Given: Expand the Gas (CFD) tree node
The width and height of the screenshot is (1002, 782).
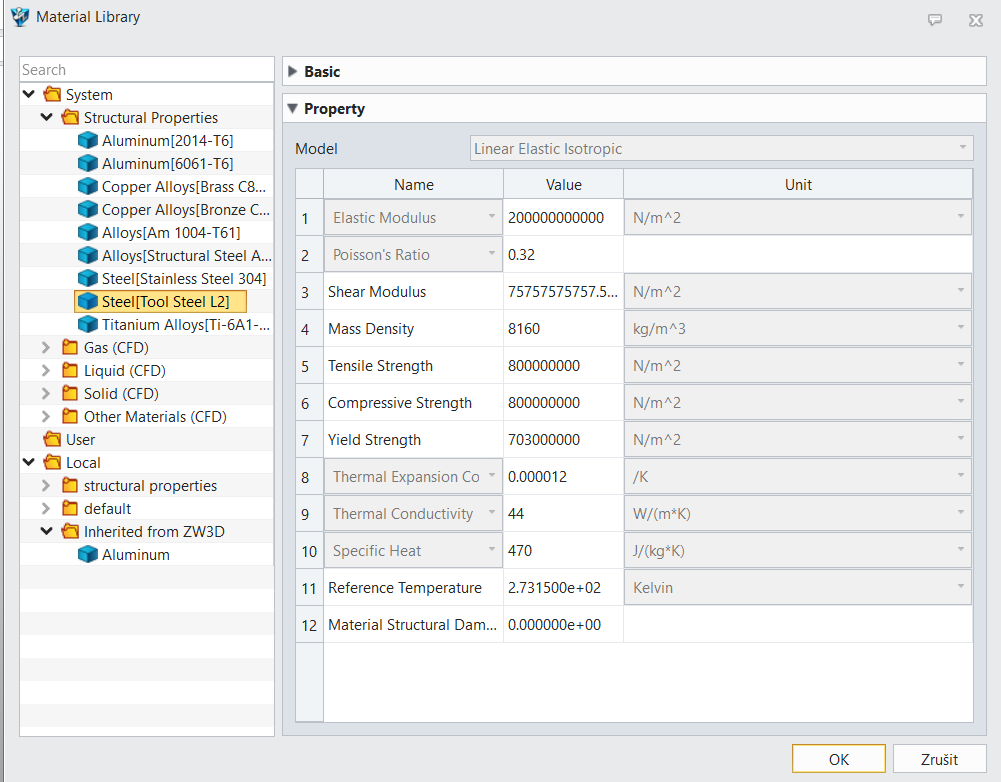Looking at the screenshot, I should [45, 348].
